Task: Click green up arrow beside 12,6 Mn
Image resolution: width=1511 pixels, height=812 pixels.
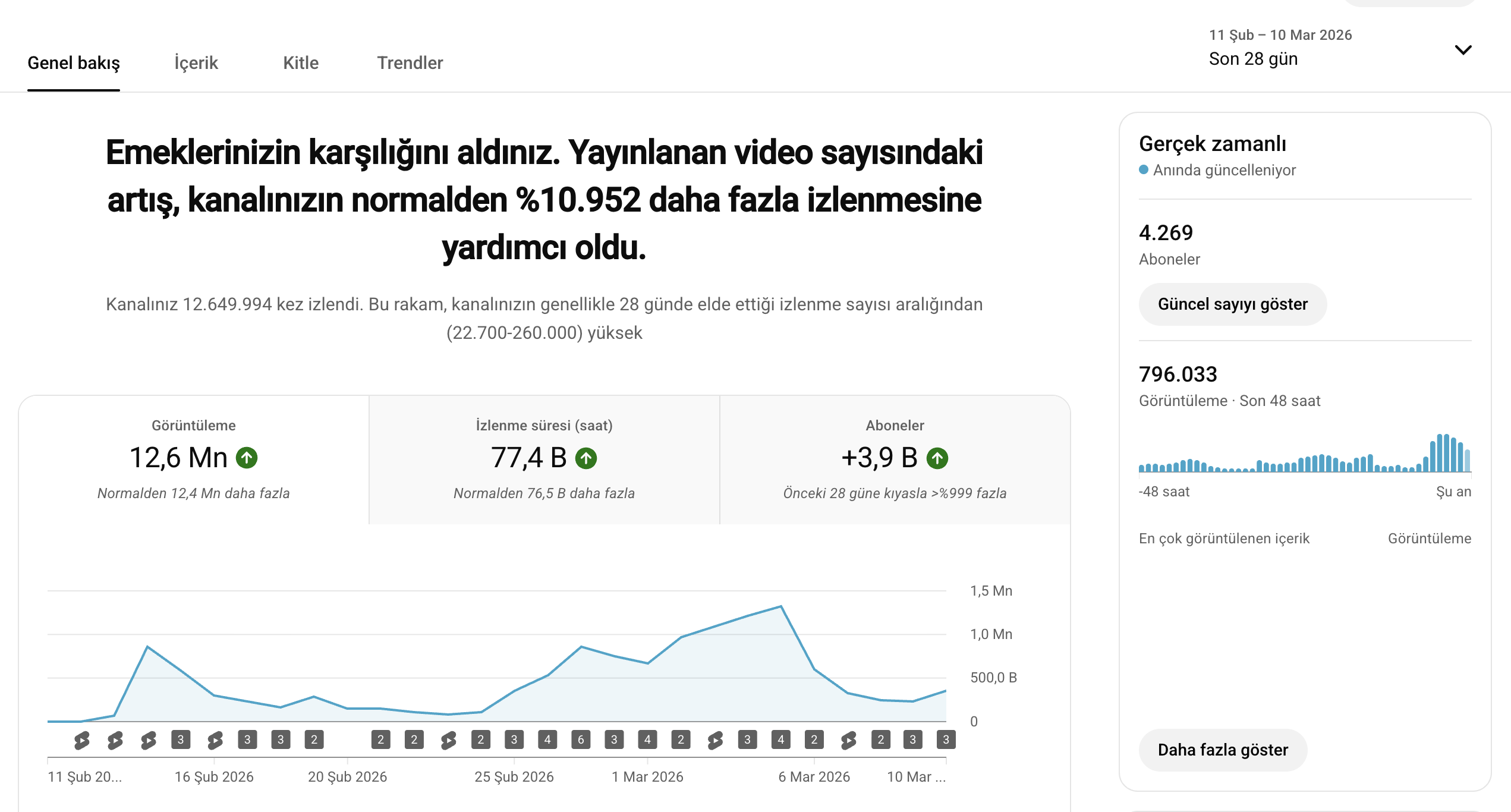Action: pyautogui.click(x=247, y=458)
